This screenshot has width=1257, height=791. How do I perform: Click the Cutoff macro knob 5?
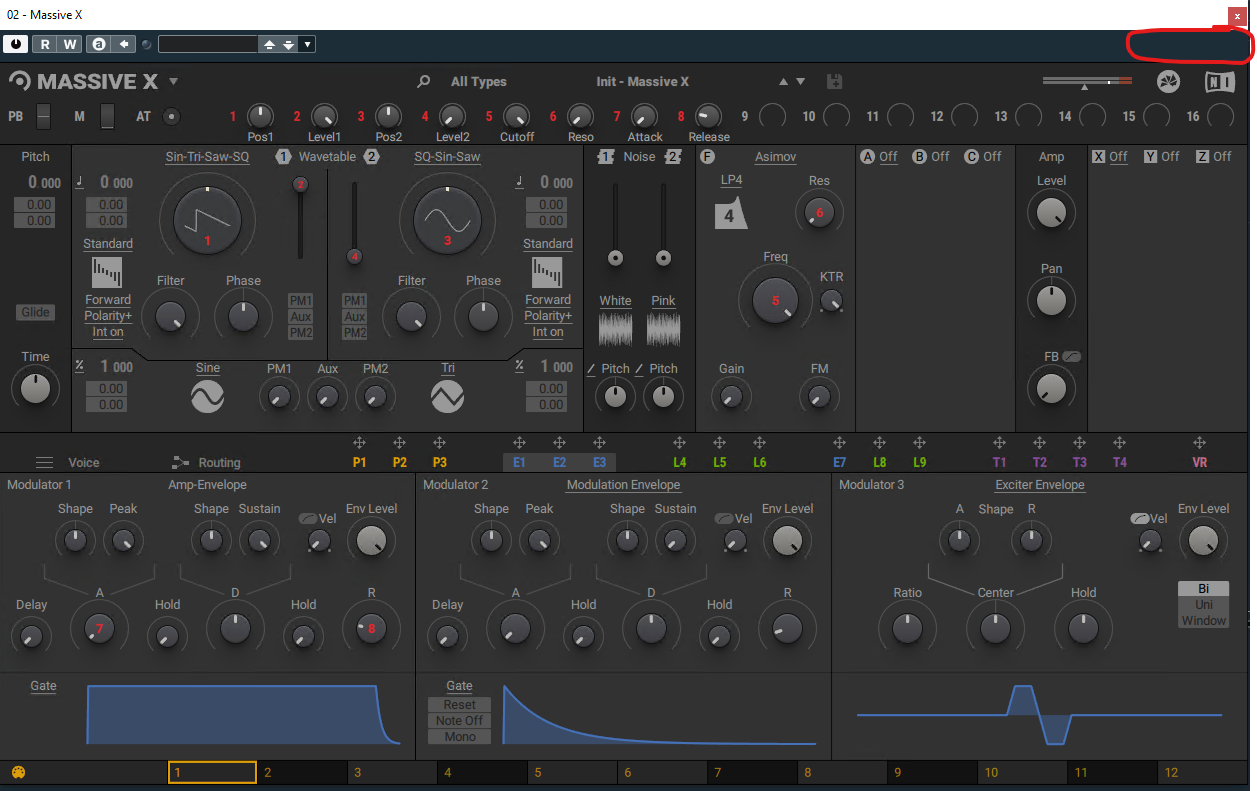(516, 116)
